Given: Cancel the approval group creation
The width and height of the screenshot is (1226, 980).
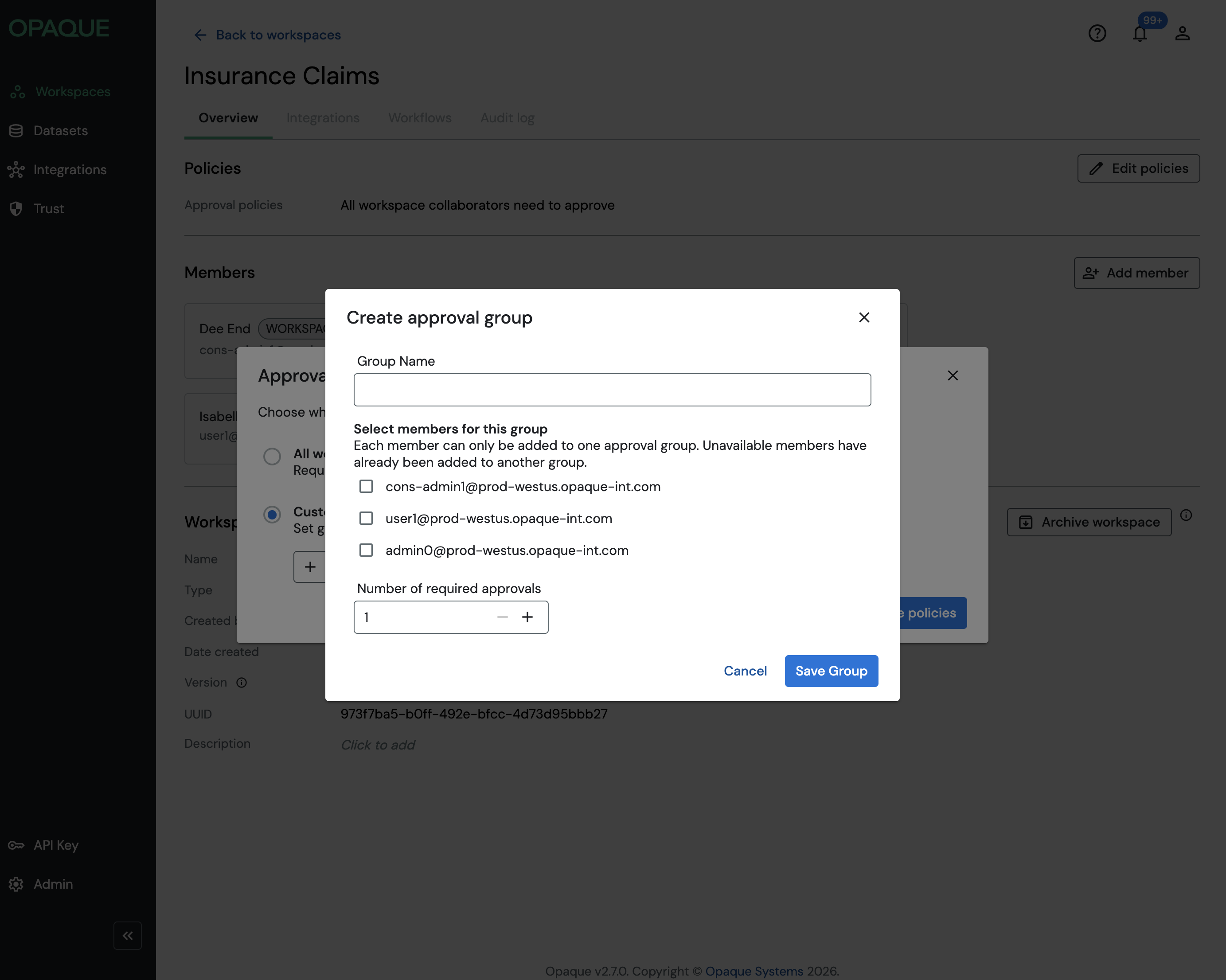Looking at the screenshot, I should click(745, 671).
